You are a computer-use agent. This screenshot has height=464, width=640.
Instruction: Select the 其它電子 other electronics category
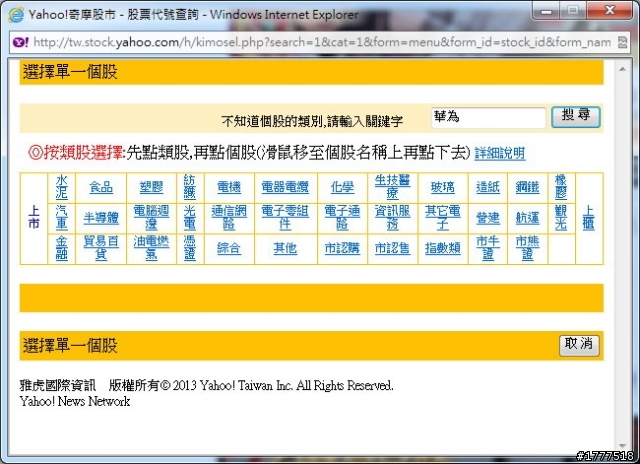pyautogui.click(x=442, y=218)
